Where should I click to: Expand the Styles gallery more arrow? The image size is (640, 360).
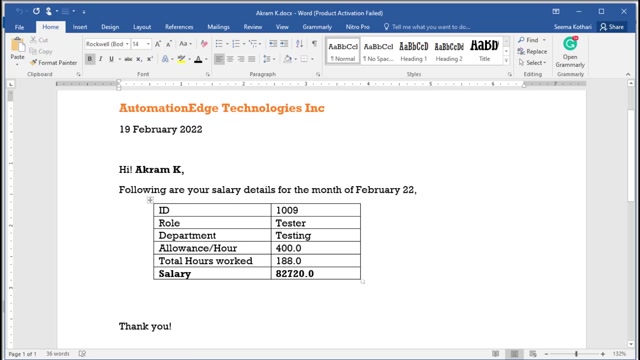506,61
